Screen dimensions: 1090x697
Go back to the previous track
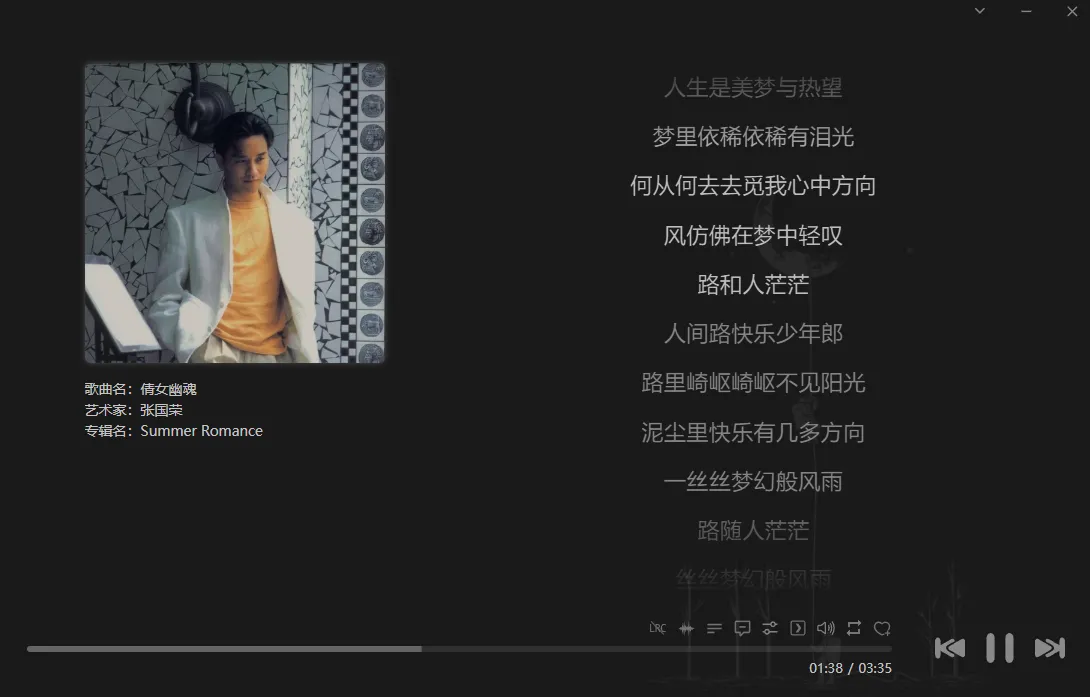click(x=951, y=648)
